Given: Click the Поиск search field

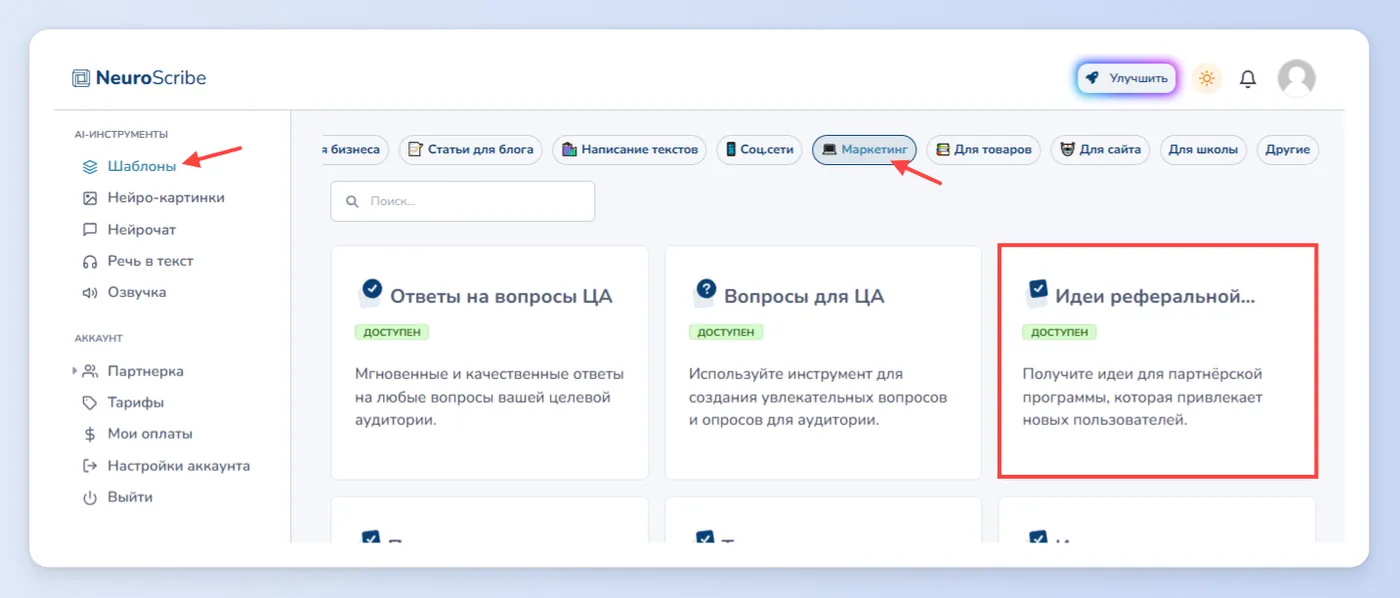Looking at the screenshot, I should (x=463, y=201).
